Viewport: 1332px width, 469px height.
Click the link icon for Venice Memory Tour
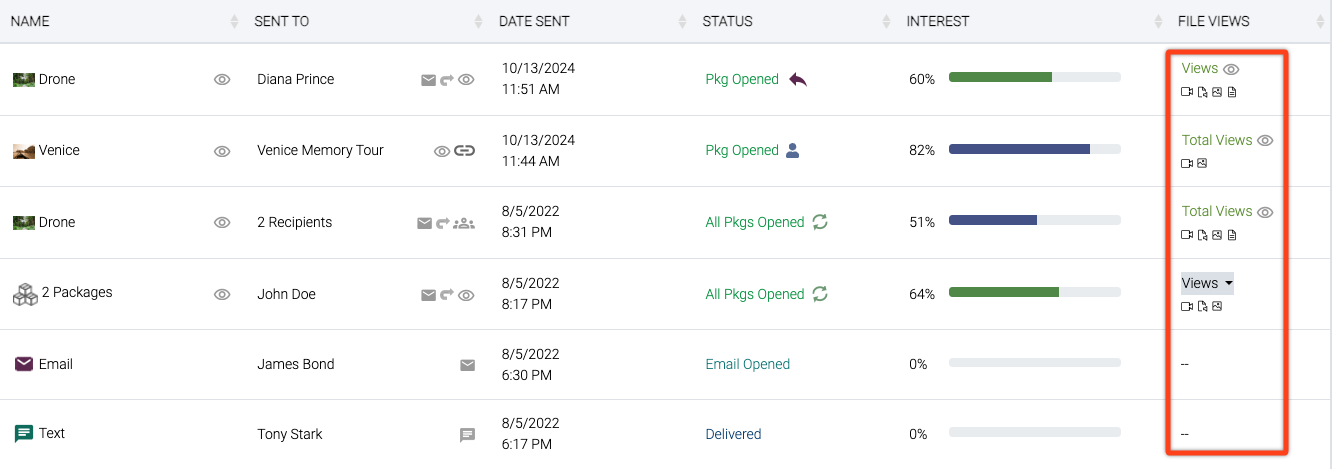pos(464,151)
